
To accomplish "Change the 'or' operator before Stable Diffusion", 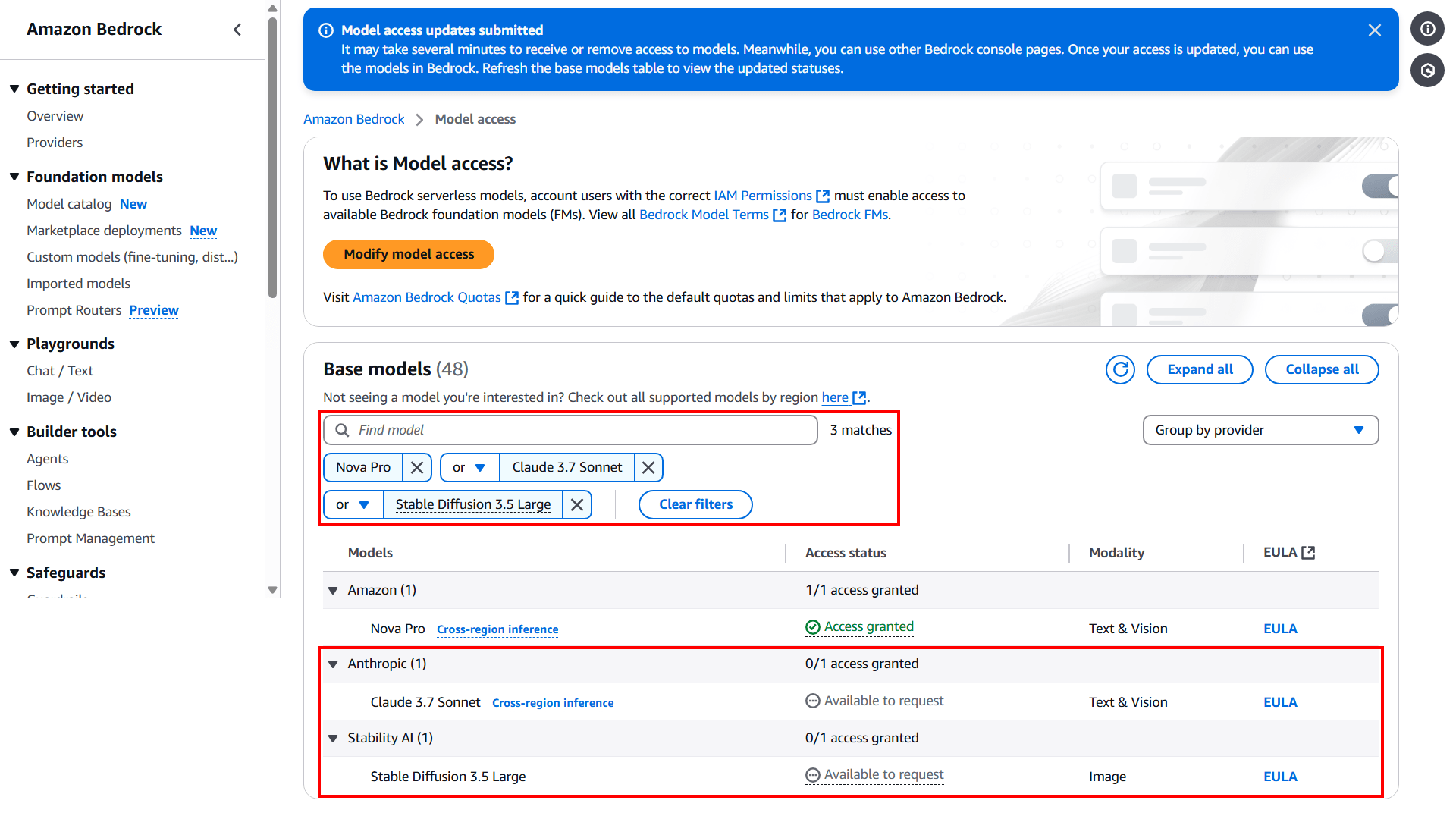I will (353, 504).
